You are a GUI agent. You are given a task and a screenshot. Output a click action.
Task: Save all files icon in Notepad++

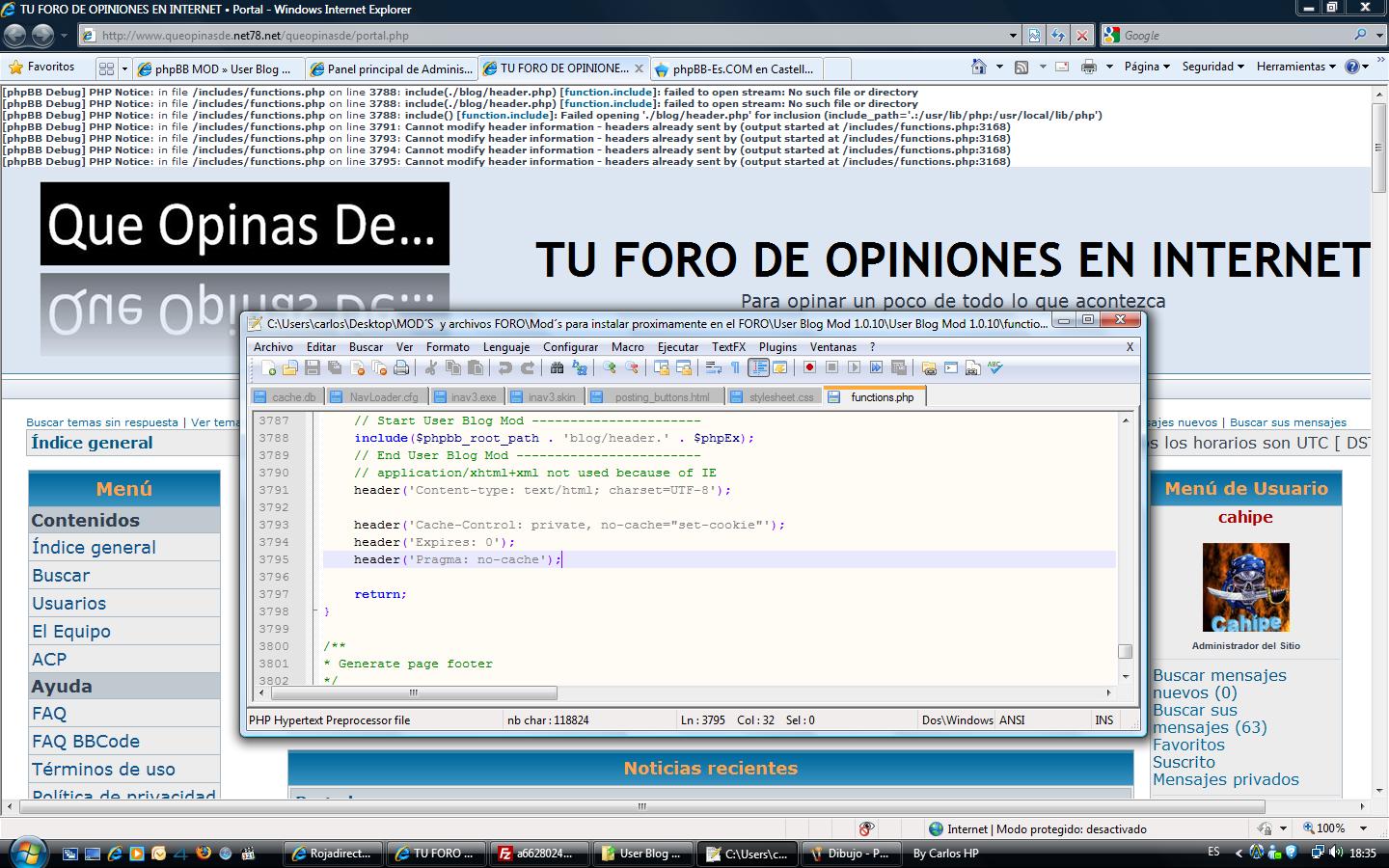pyautogui.click(x=335, y=367)
